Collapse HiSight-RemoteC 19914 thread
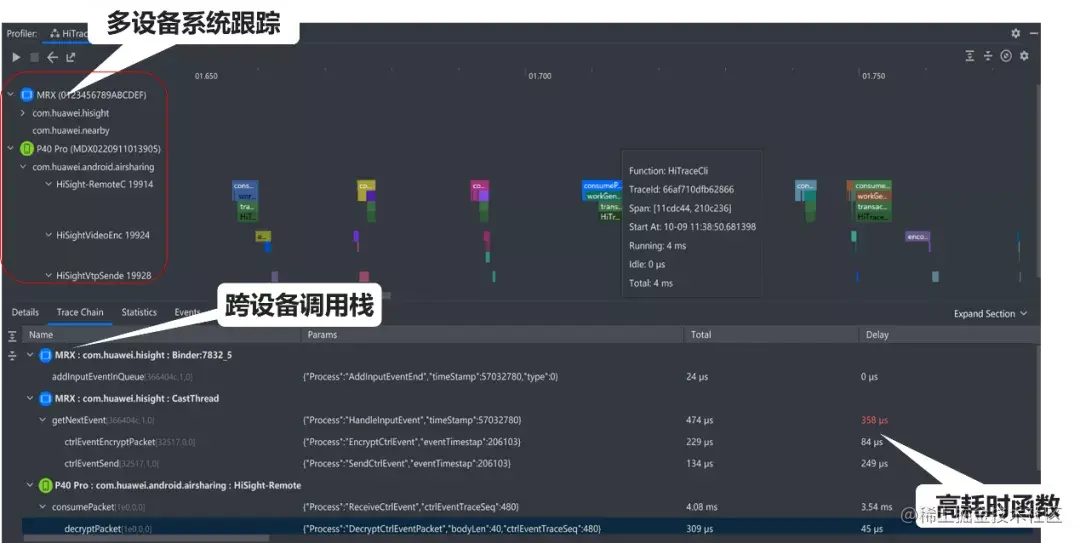Image resolution: width=1080 pixels, height=543 pixels. [48, 184]
